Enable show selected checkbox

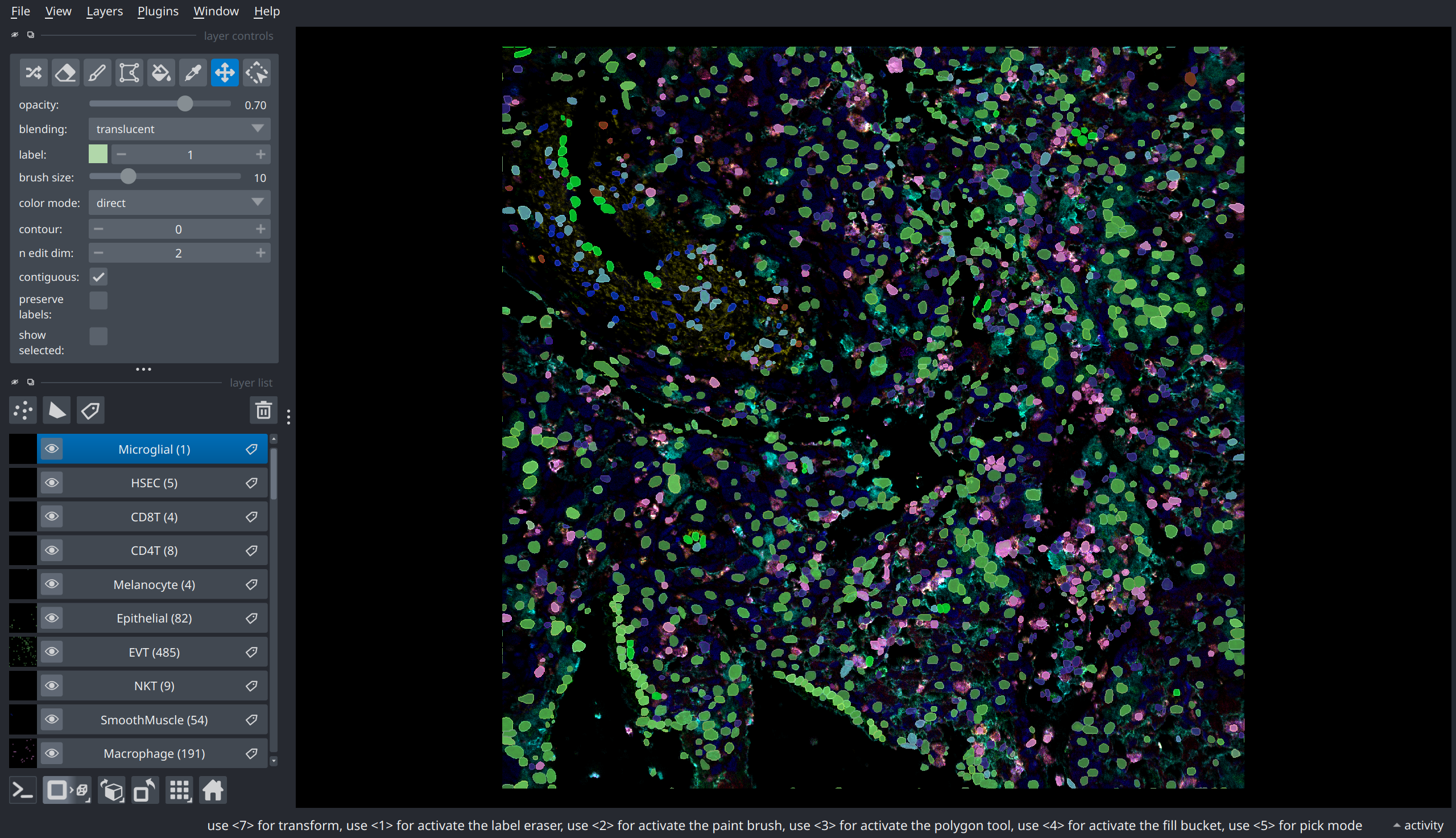pyautogui.click(x=98, y=336)
